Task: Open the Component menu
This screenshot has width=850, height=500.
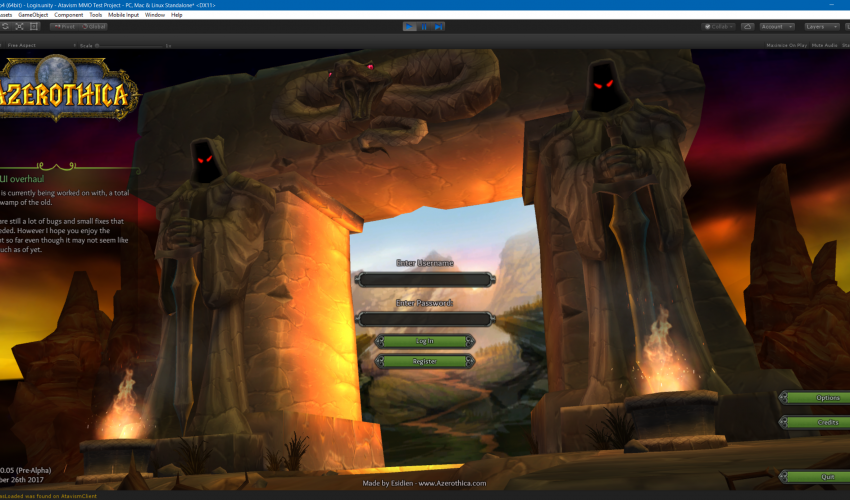Action: (68, 15)
